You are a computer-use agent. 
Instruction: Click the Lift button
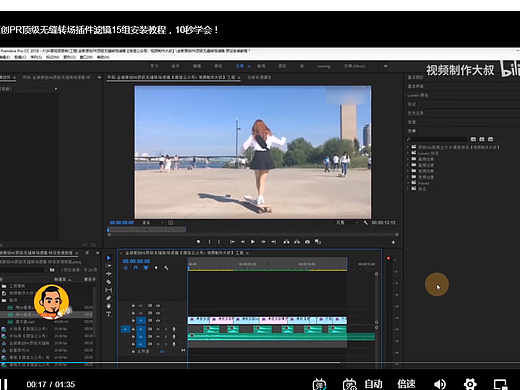click(x=286, y=242)
